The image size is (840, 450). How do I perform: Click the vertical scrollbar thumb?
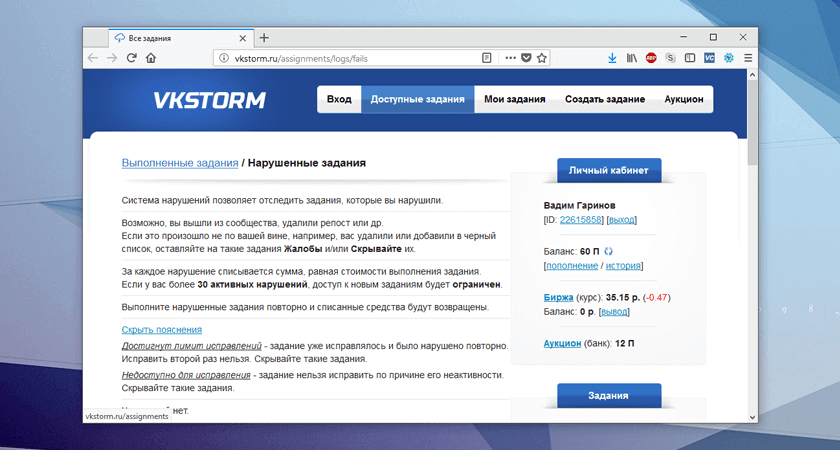pos(752,123)
